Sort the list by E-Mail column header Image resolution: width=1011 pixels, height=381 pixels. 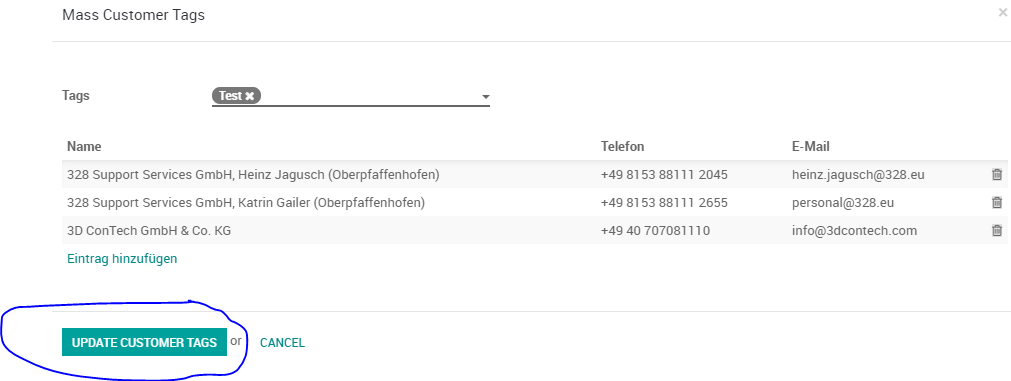point(810,146)
